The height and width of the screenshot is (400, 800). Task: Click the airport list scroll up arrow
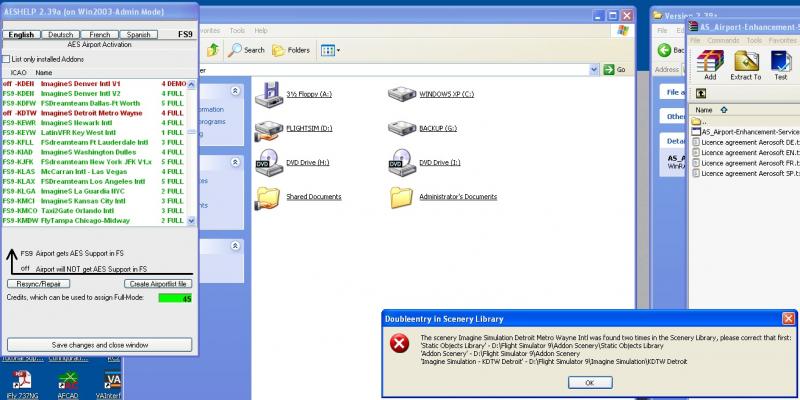tap(191, 85)
